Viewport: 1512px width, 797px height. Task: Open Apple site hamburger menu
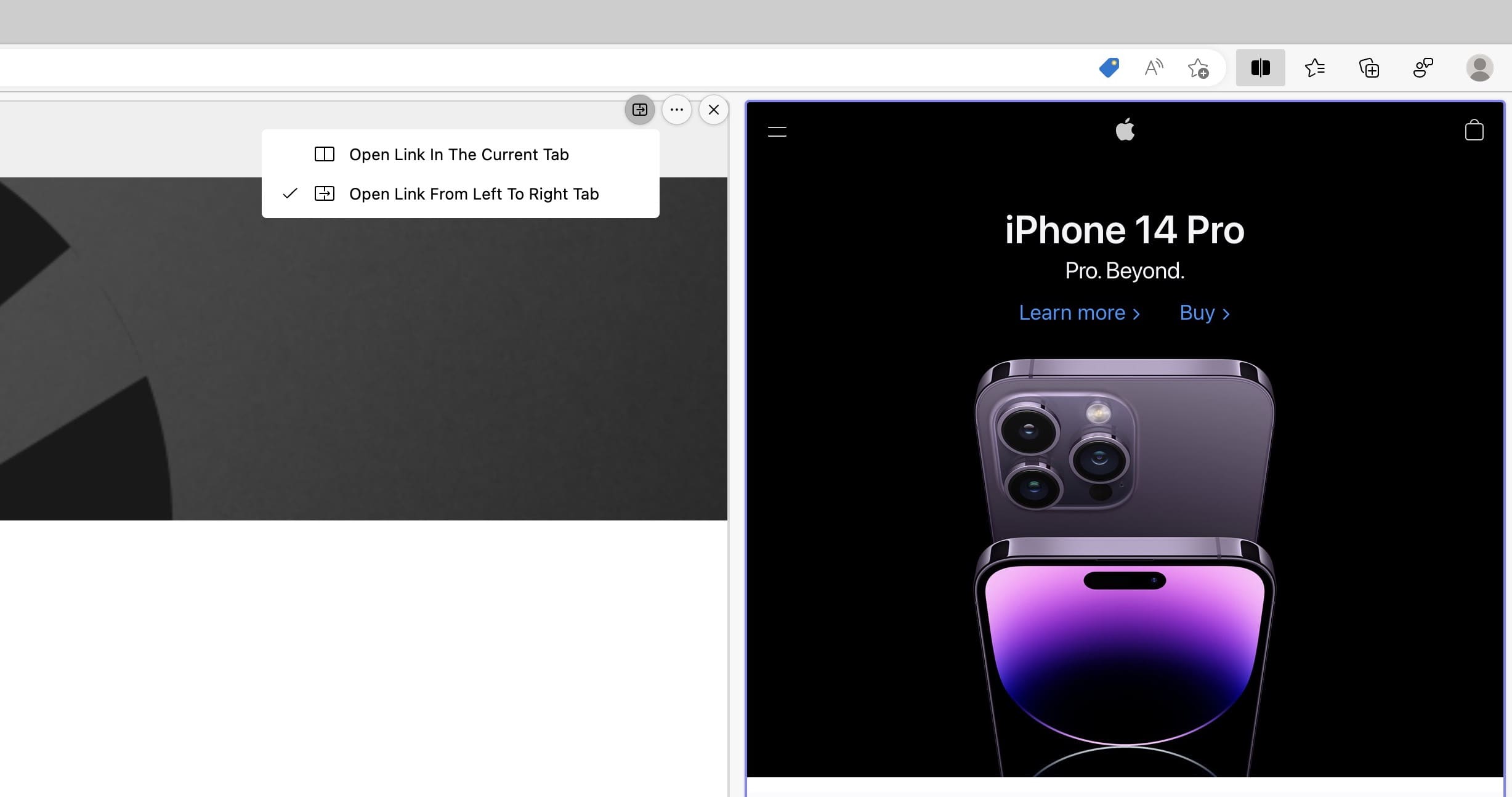tap(777, 131)
